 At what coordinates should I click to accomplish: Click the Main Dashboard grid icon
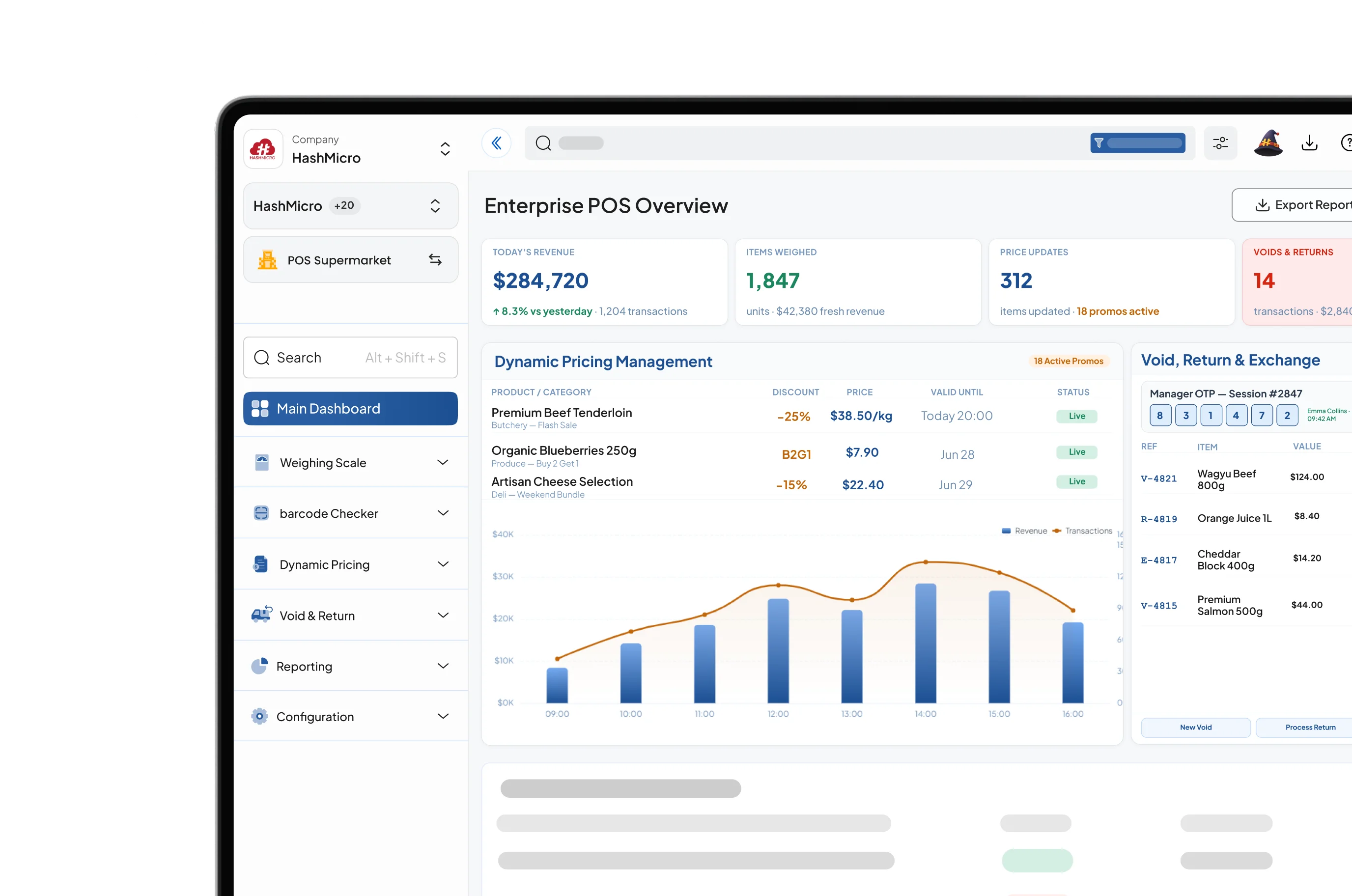tap(260, 409)
